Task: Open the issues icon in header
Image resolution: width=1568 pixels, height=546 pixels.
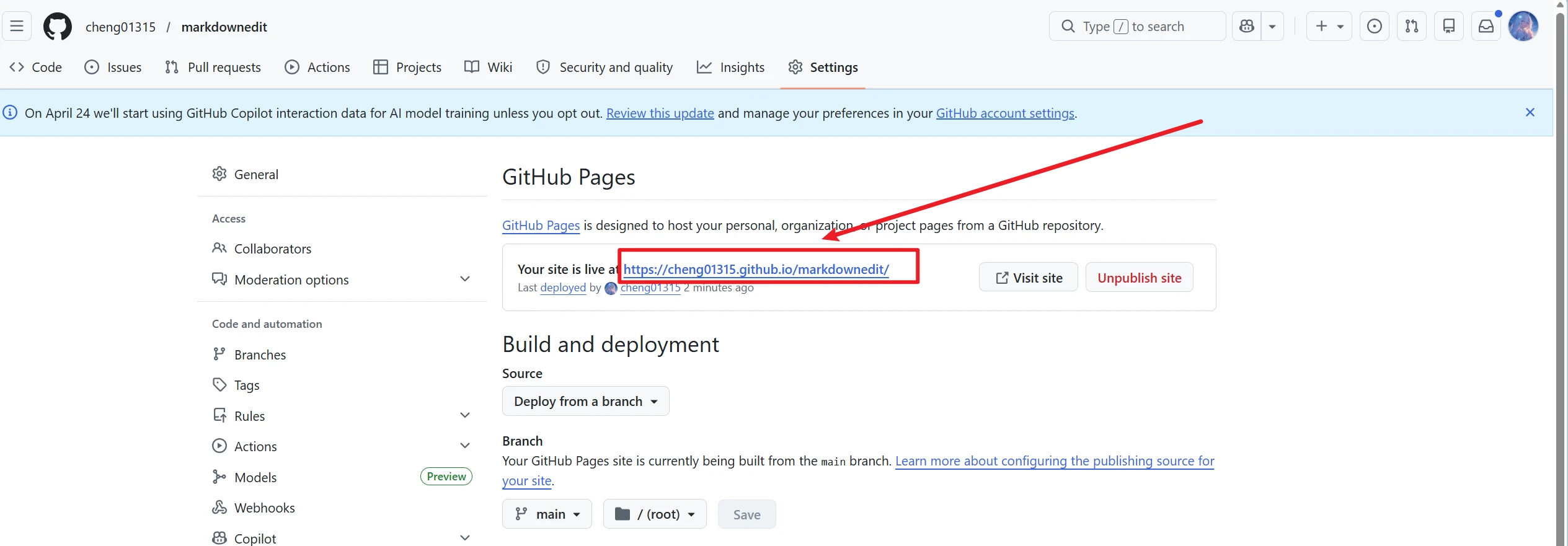Action: [x=1374, y=26]
